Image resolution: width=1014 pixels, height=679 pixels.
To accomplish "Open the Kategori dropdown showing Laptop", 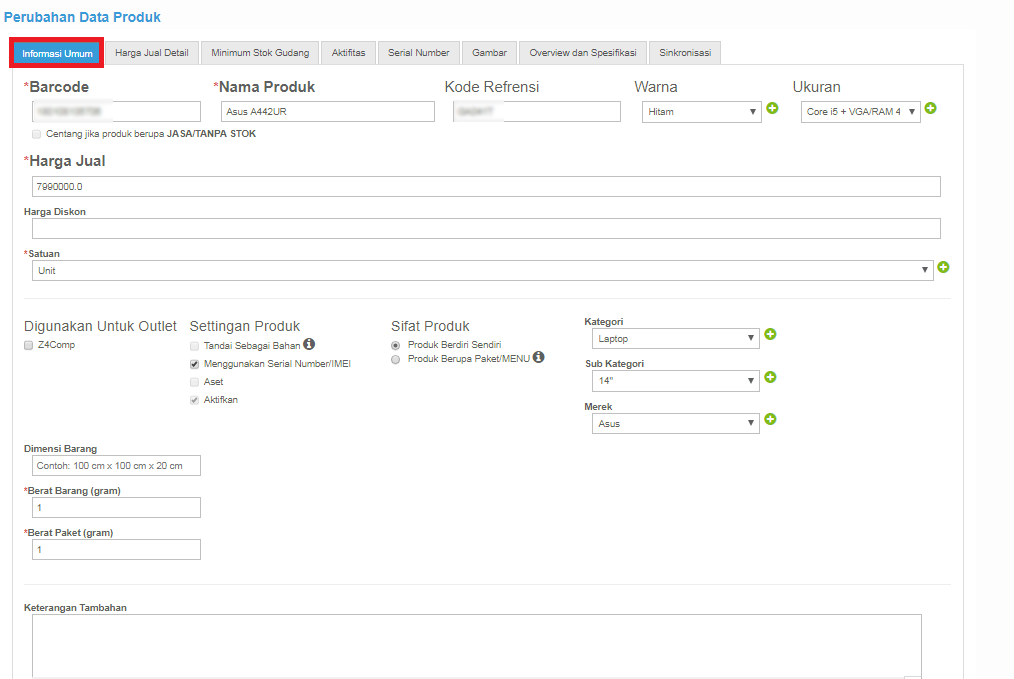I will tap(675, 339).
